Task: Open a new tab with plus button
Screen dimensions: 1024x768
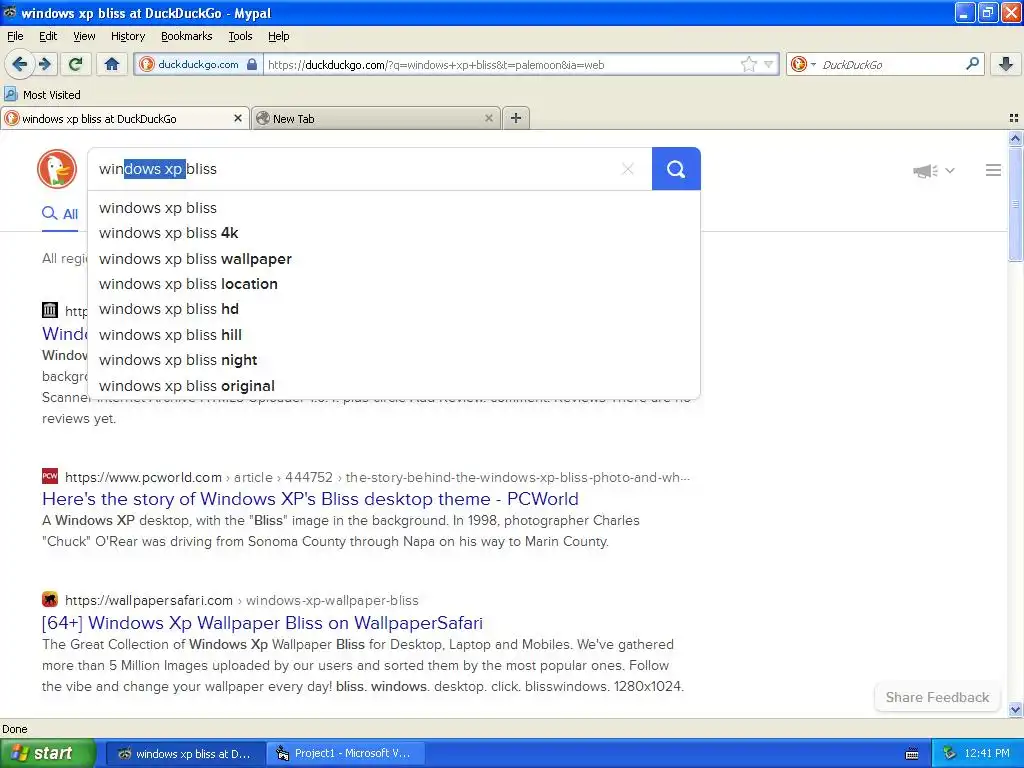Action: tap(516, 118)
